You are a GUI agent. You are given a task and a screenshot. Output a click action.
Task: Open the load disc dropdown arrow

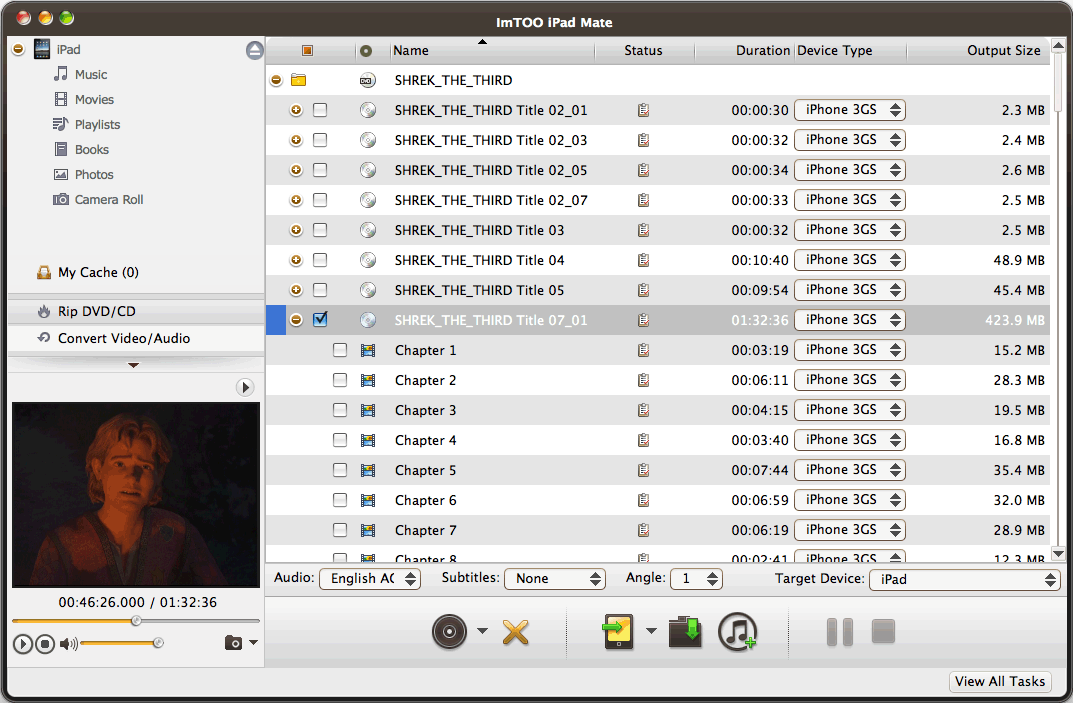pyautogui.click(x=482, y=631)
